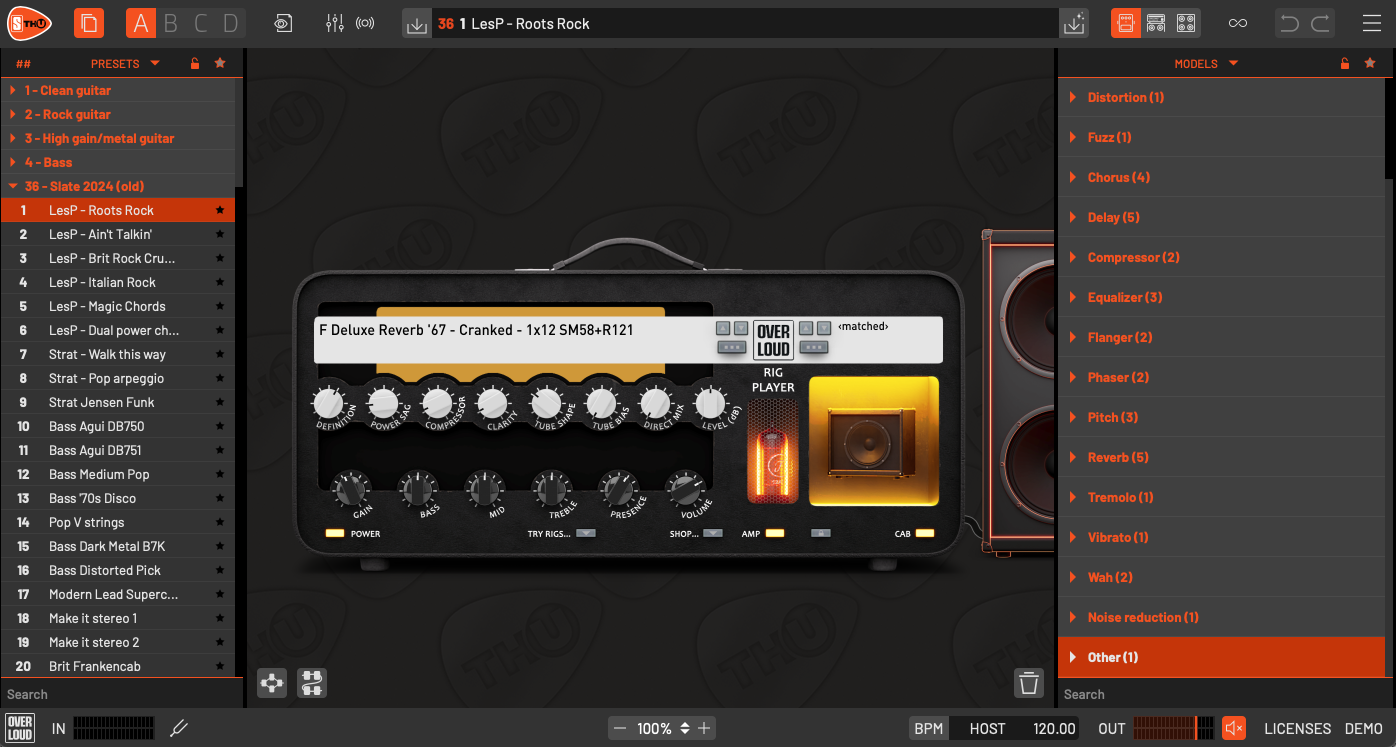The width and height of the screenshot is (1396, 747).
Task: Switch to the pedal view icon
Action: [1126, 23]
